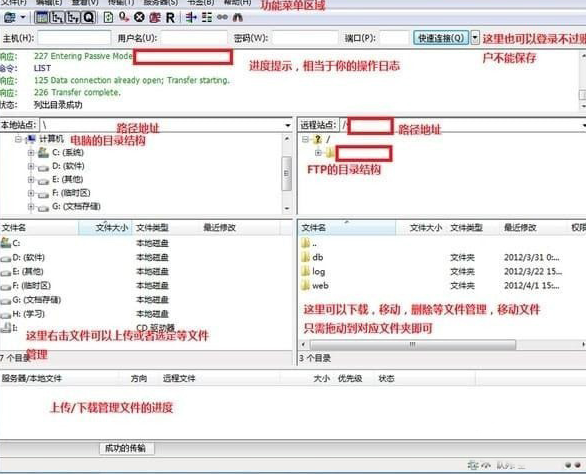Expand the E: (其他) drive node
Viewport: 586px width, 475px height.
[31, 180]
